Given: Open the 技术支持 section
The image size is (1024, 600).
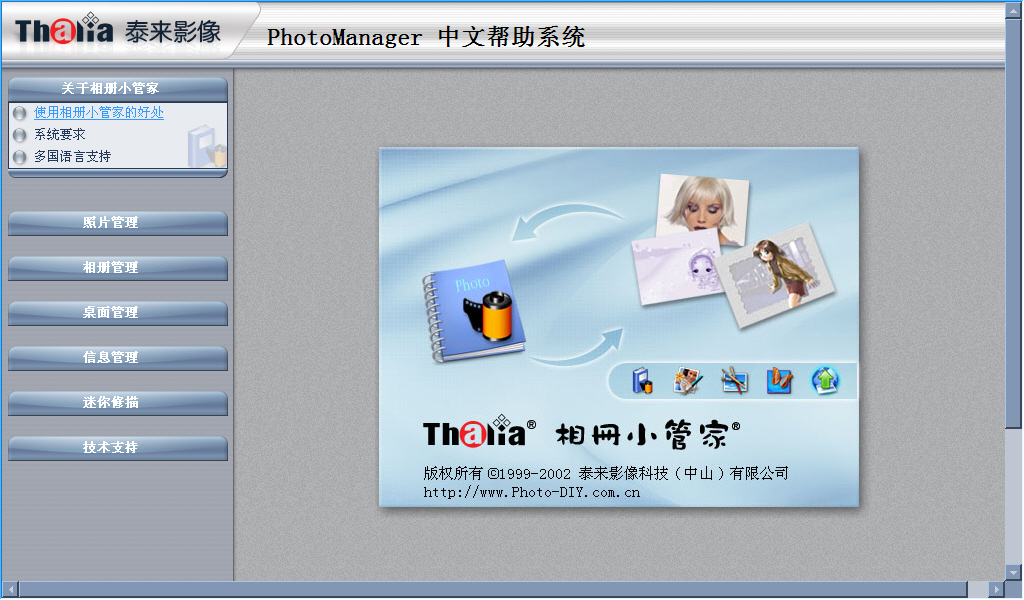Looking at the screenshot, I should [118, 448].
